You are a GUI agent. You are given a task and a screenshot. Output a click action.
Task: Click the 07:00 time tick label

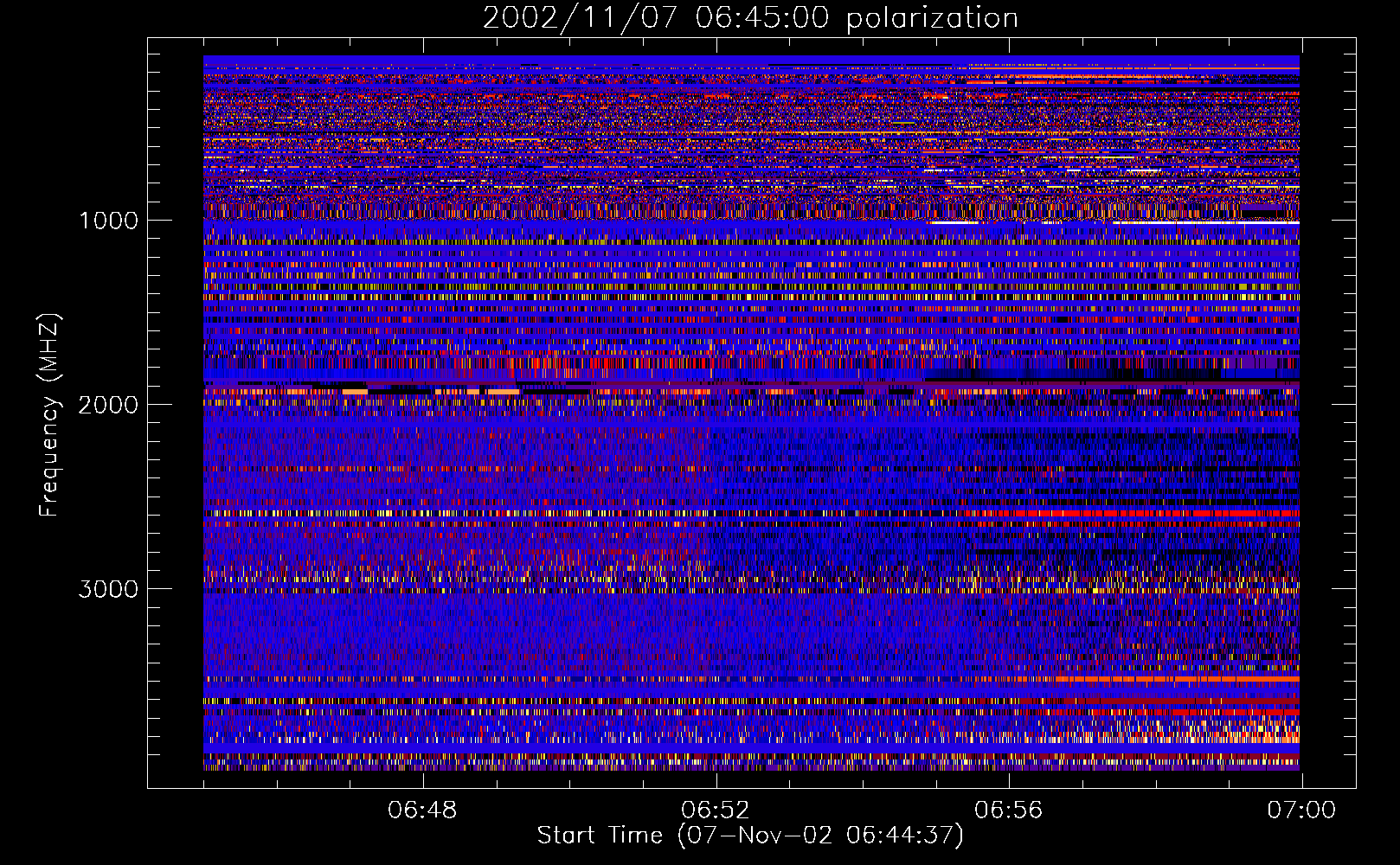(1301, 811)
